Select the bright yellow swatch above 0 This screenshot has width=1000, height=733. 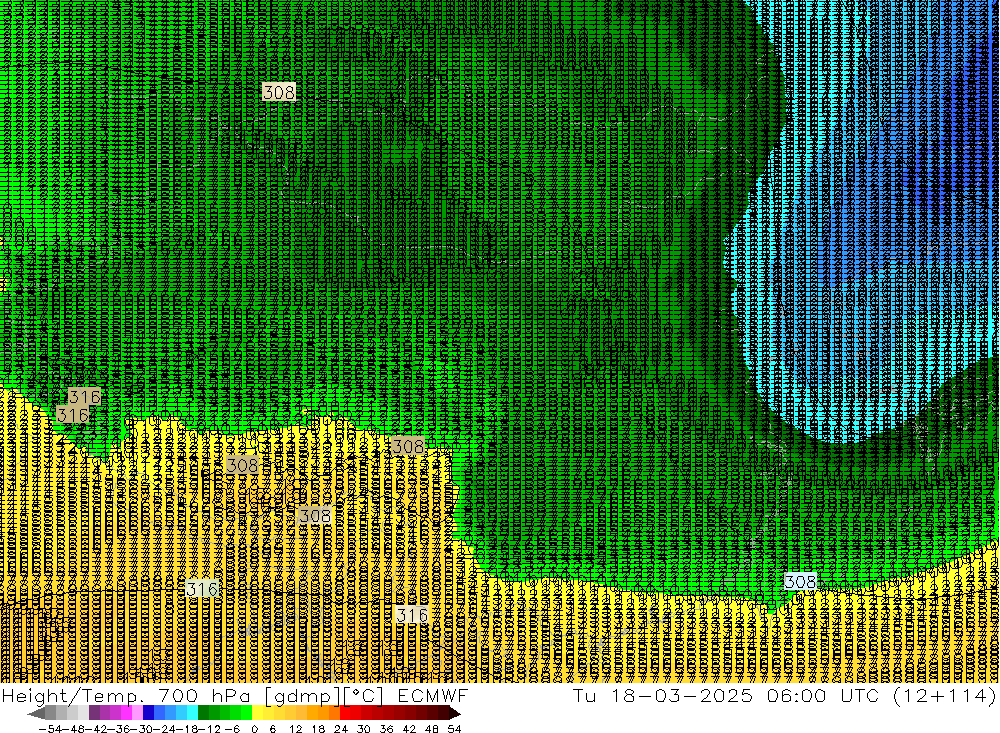[257, 713]
